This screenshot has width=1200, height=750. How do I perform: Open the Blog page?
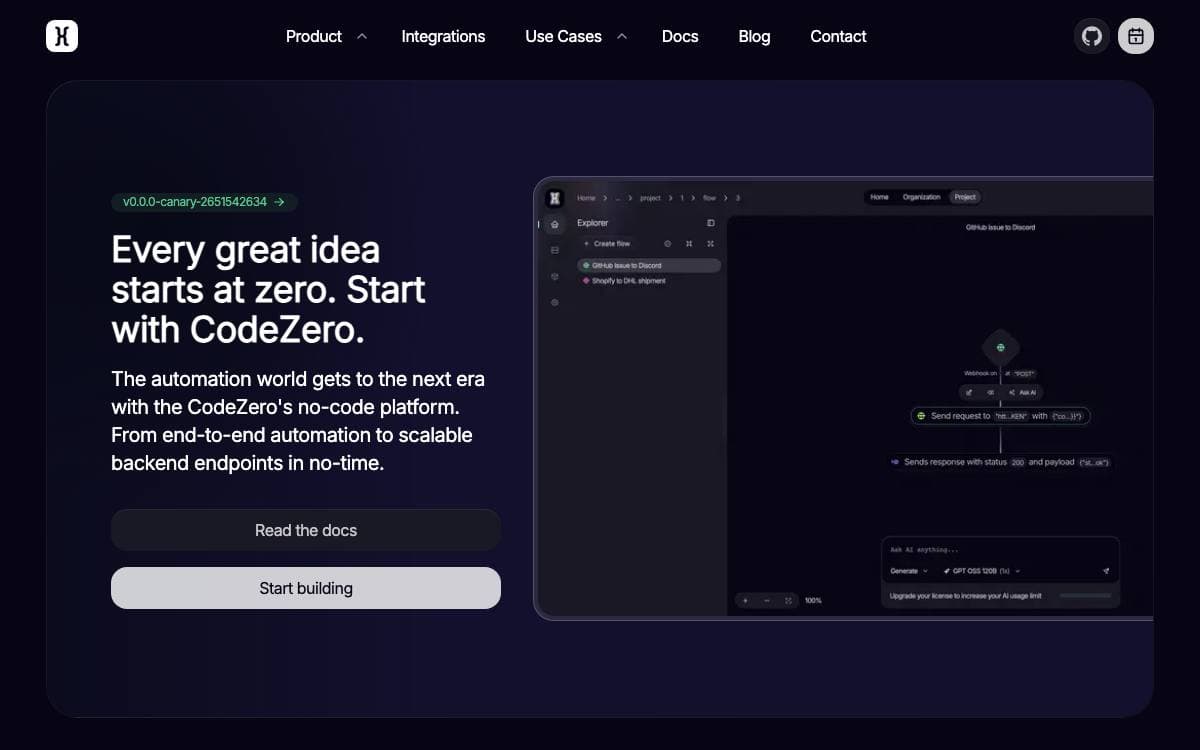click(x=754, y=36)
